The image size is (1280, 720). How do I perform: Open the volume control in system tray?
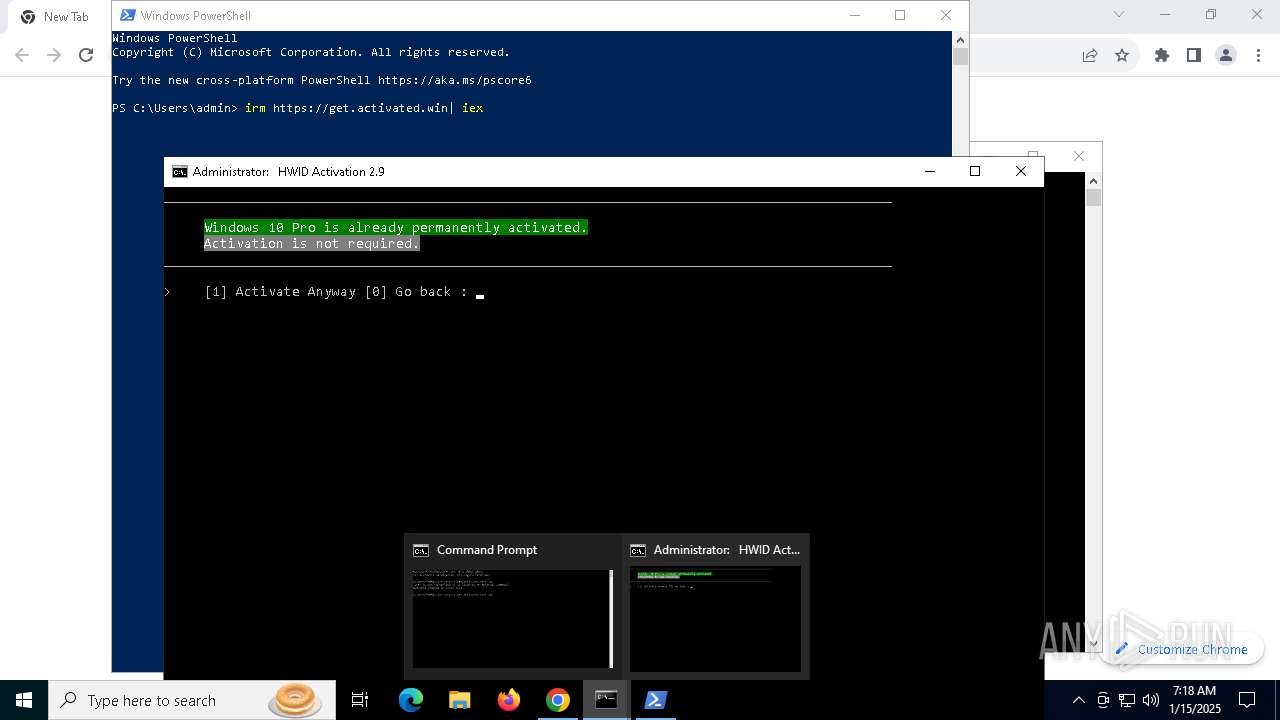pyautogui.click(x=1151, y=700)
